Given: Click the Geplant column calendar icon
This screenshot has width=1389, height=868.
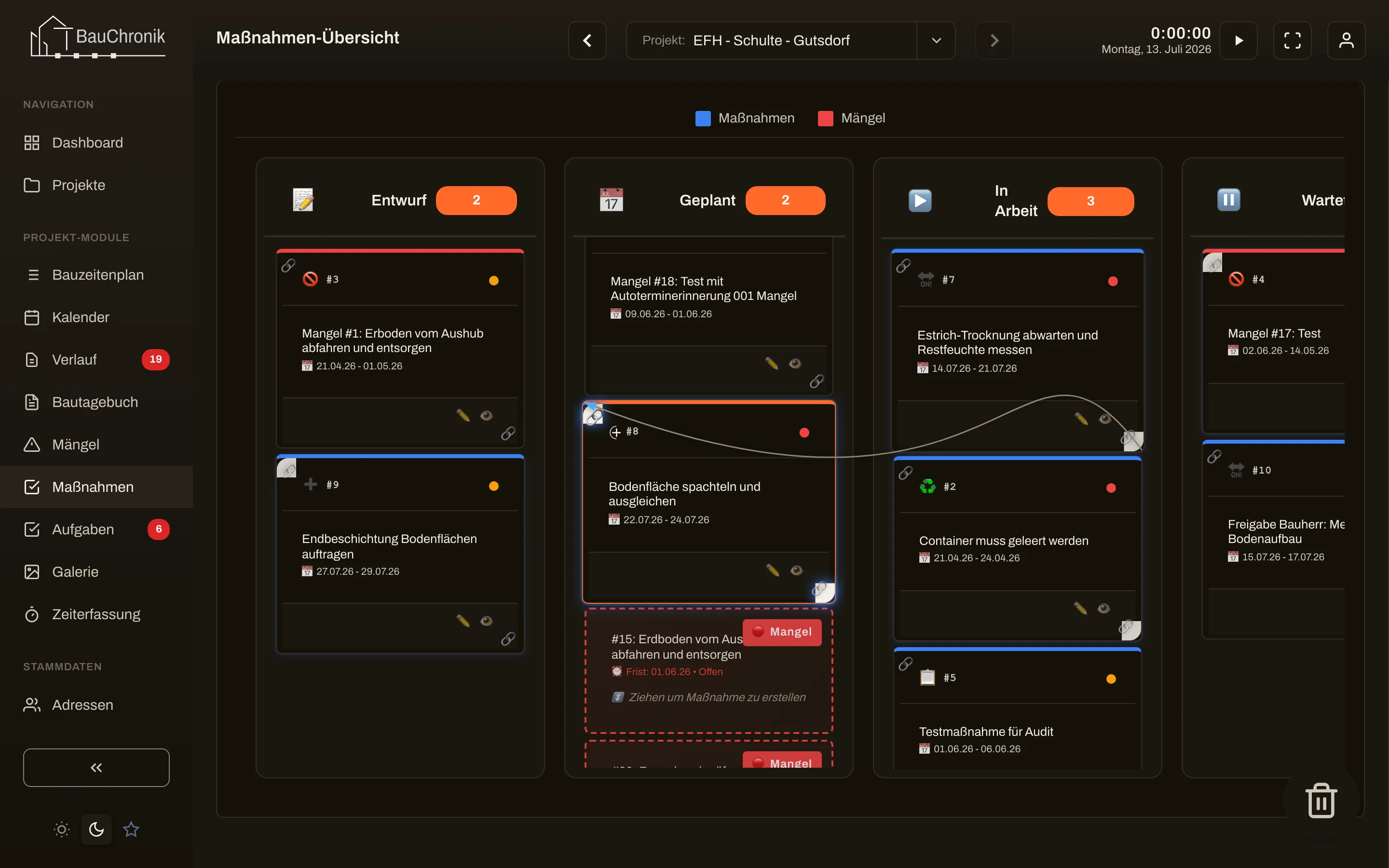Looking at the screenshot, I should tap(611, 200).
